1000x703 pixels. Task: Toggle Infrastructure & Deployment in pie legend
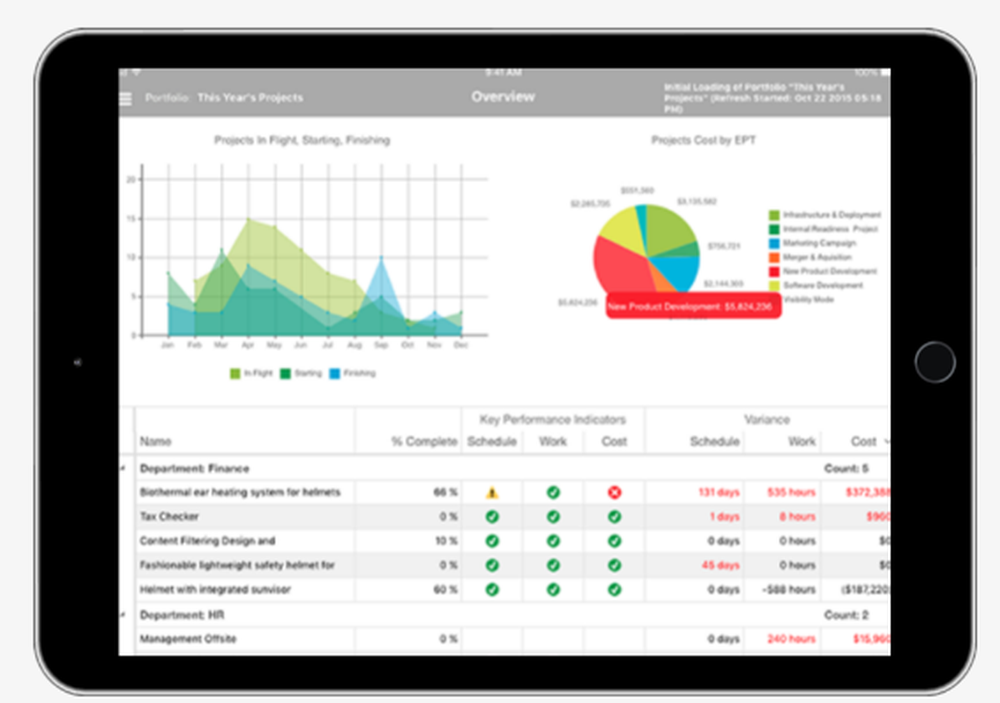click(825, 215)
